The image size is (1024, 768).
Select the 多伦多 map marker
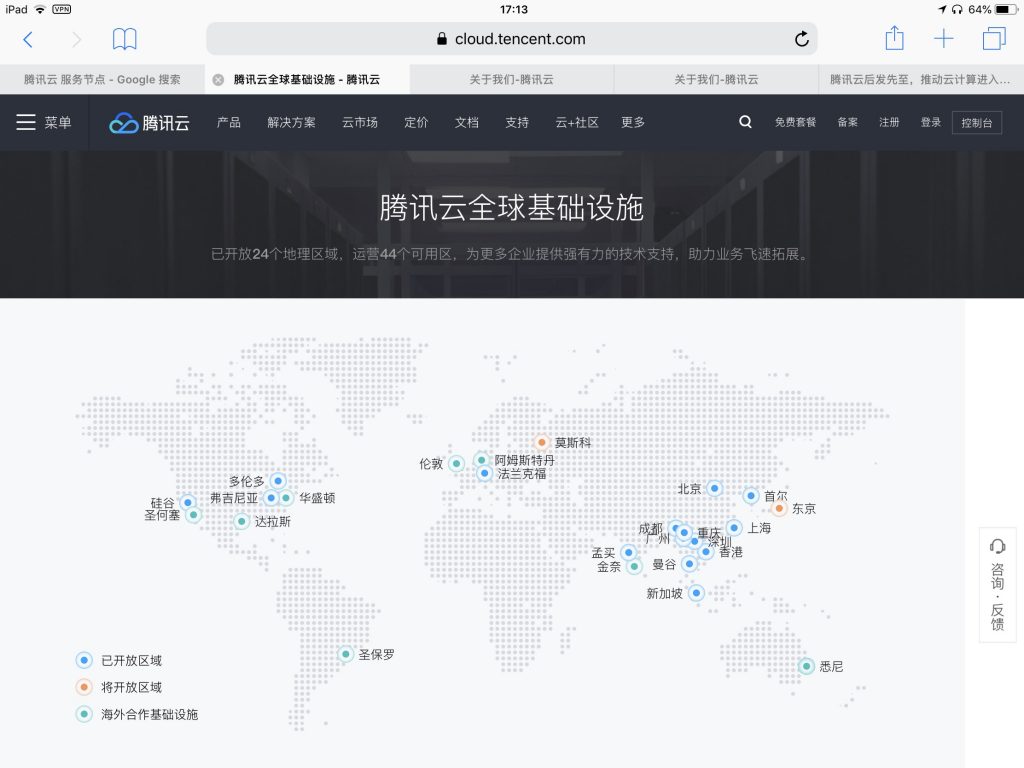(278, 481)
